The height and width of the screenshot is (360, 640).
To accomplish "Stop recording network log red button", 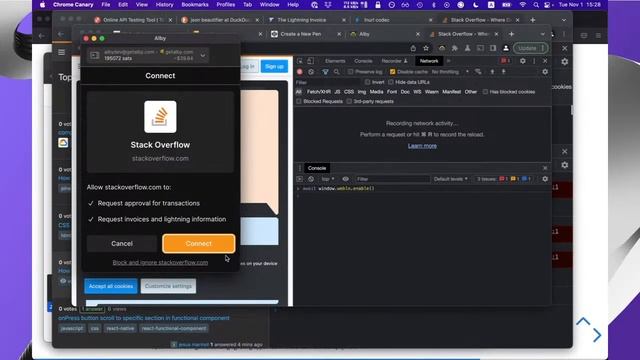I will [300, 72].
